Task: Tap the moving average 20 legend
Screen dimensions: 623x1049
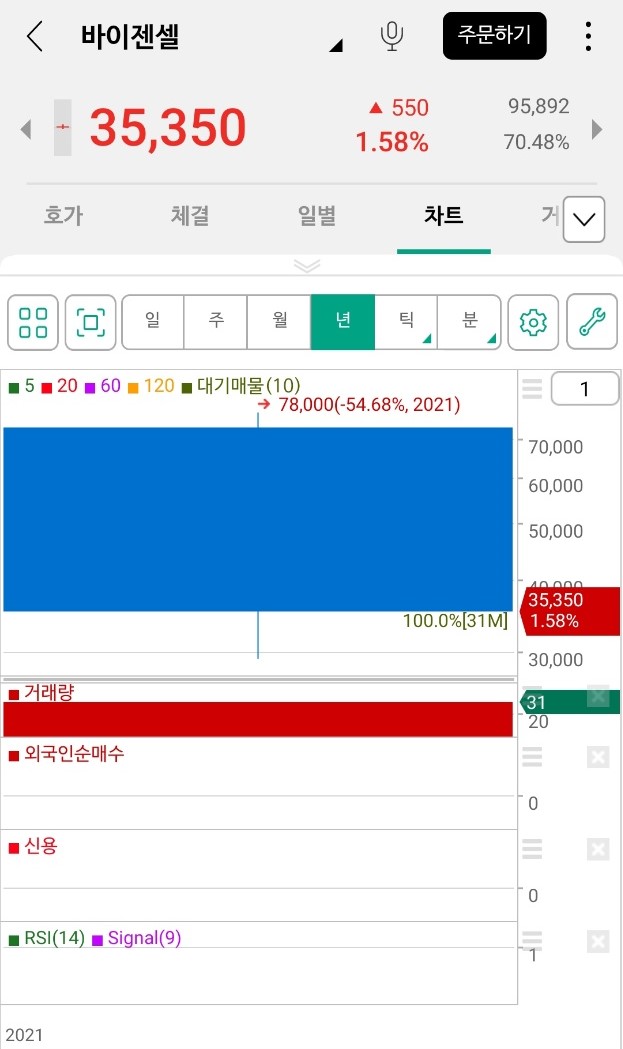Action: click(60, 386)
